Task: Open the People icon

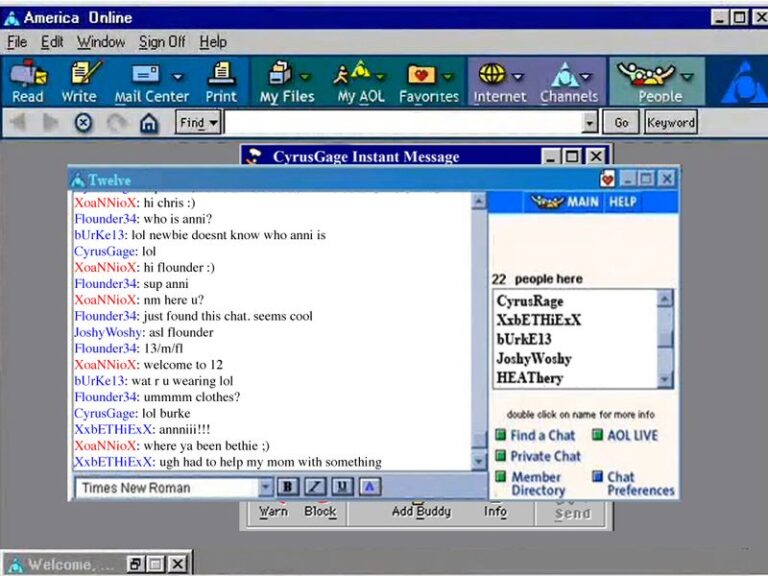Action: tap(645, 73)
